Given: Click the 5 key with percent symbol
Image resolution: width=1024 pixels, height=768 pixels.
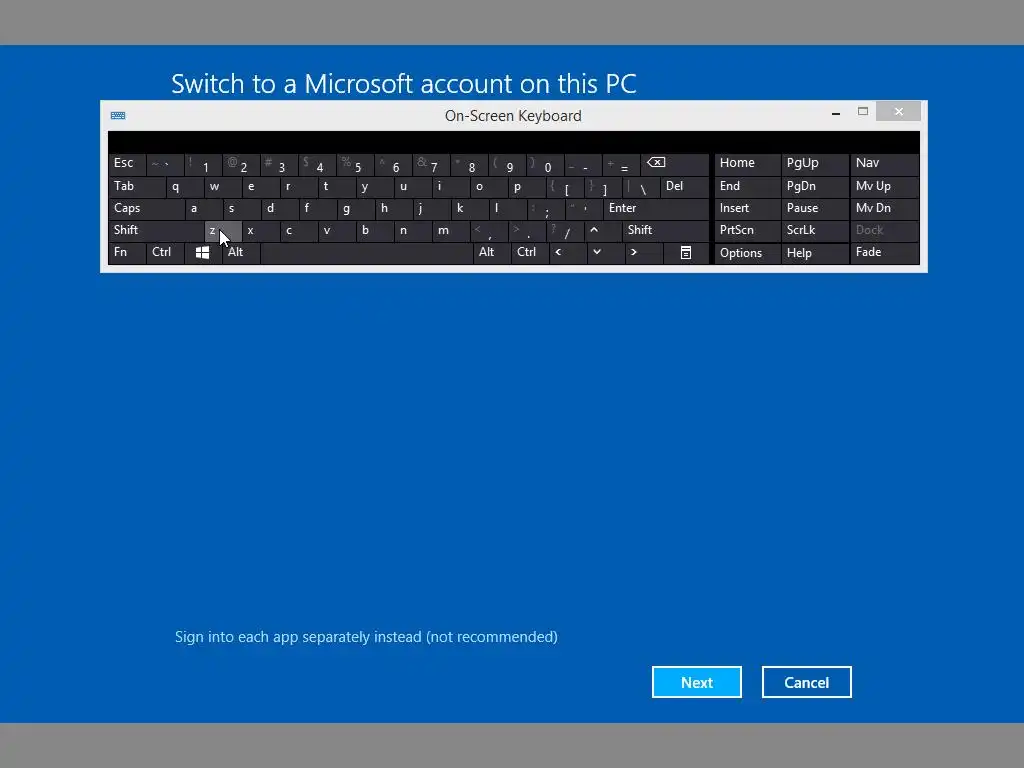Looking at the screenshot, I should 355,164.
